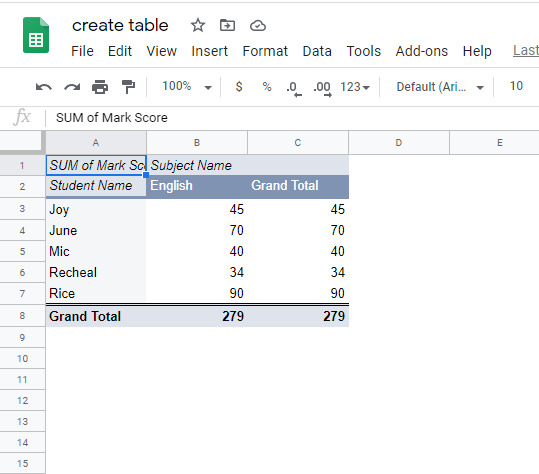
Task: Expand the 100% zoom dropdown
Action: coord(187,87)
